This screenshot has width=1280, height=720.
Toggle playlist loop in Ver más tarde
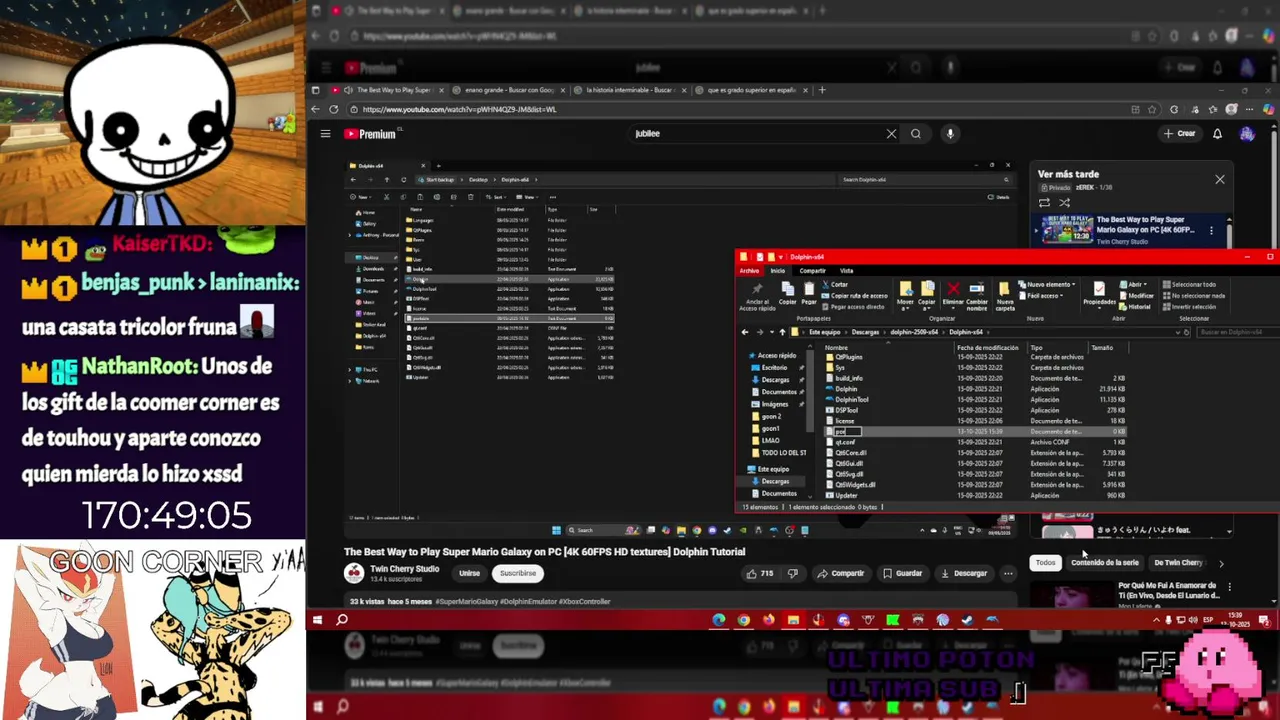click(1044, 203)
